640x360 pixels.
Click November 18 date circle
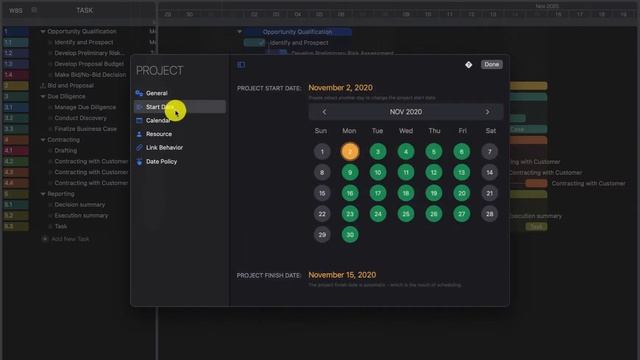coord(406,193)
